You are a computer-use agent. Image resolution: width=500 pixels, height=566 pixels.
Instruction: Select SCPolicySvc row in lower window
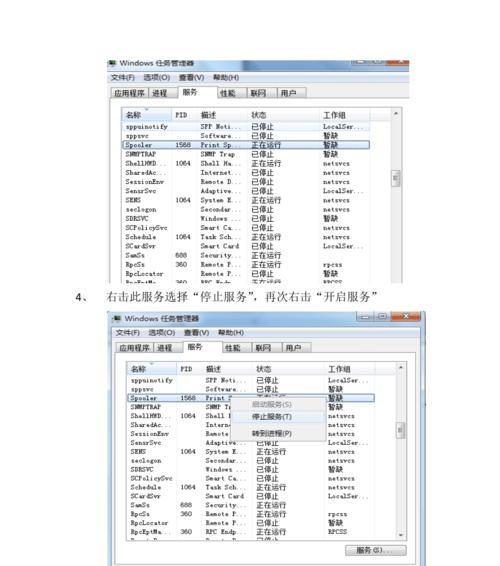[x=251, y=478]
